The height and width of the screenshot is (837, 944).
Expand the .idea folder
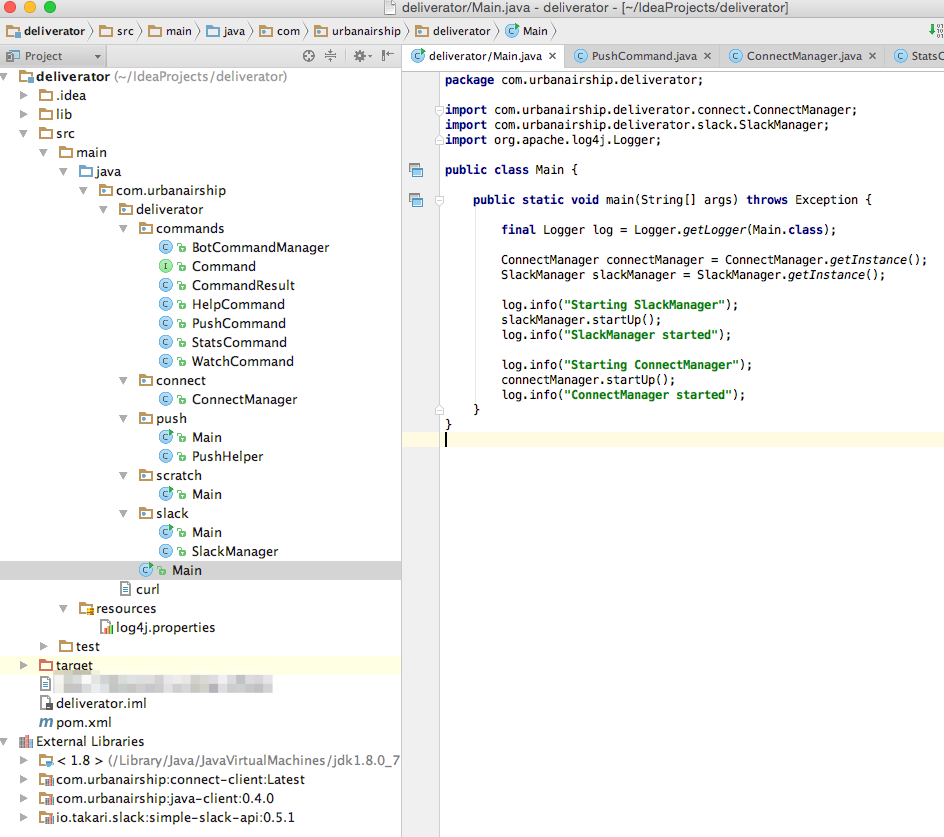[x=25, y=95]
